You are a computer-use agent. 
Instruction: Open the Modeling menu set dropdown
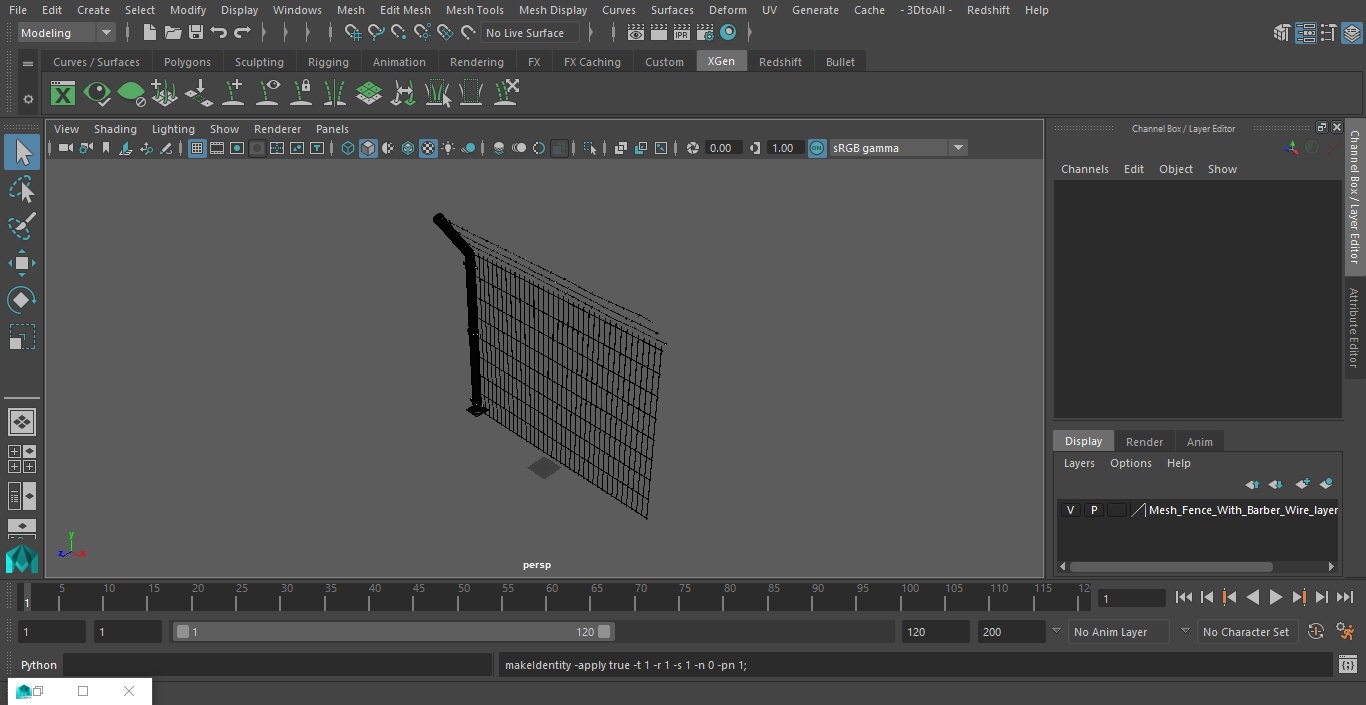(66, 33)
